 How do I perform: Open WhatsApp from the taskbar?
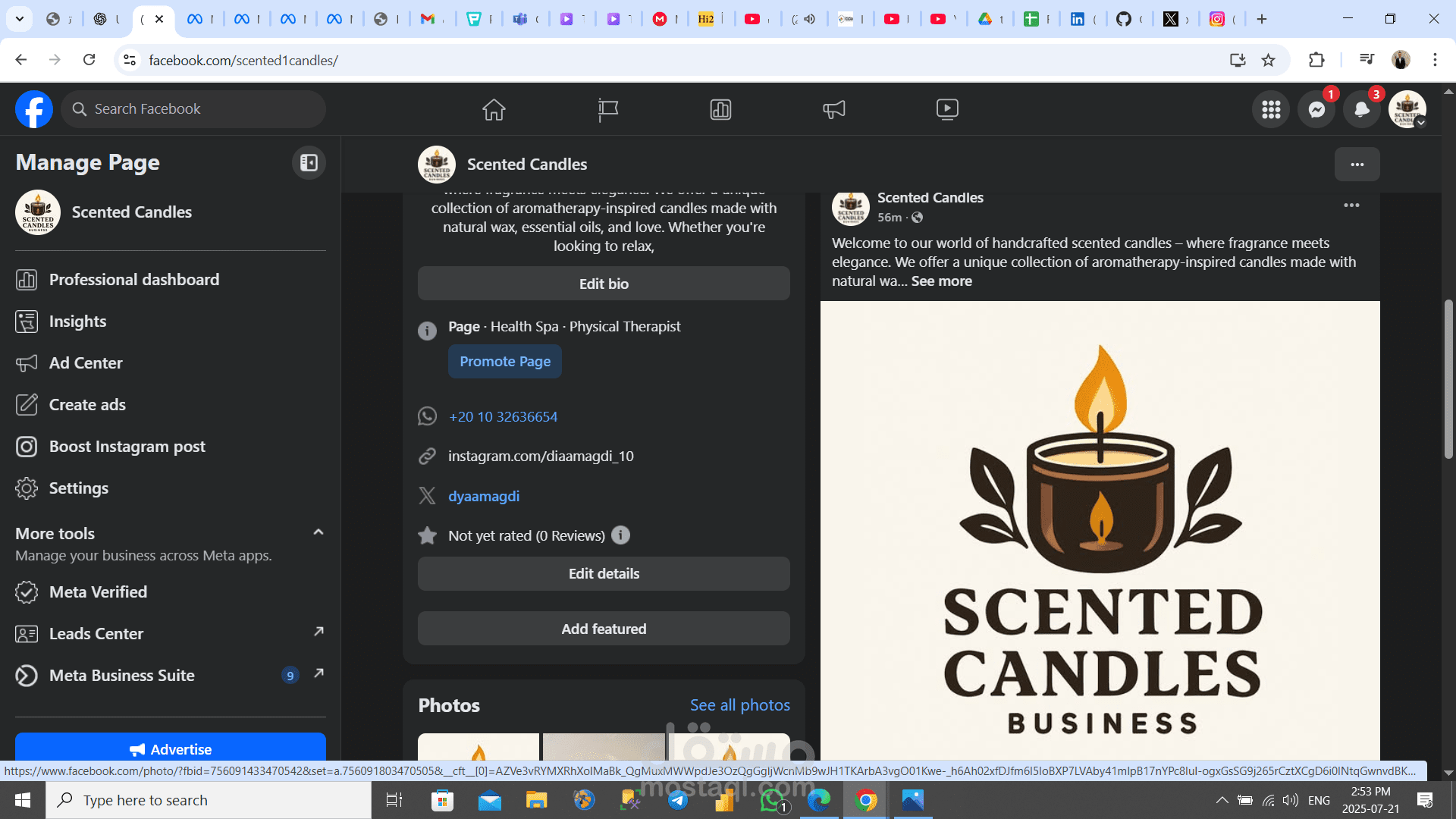click(x=772, y=800)
